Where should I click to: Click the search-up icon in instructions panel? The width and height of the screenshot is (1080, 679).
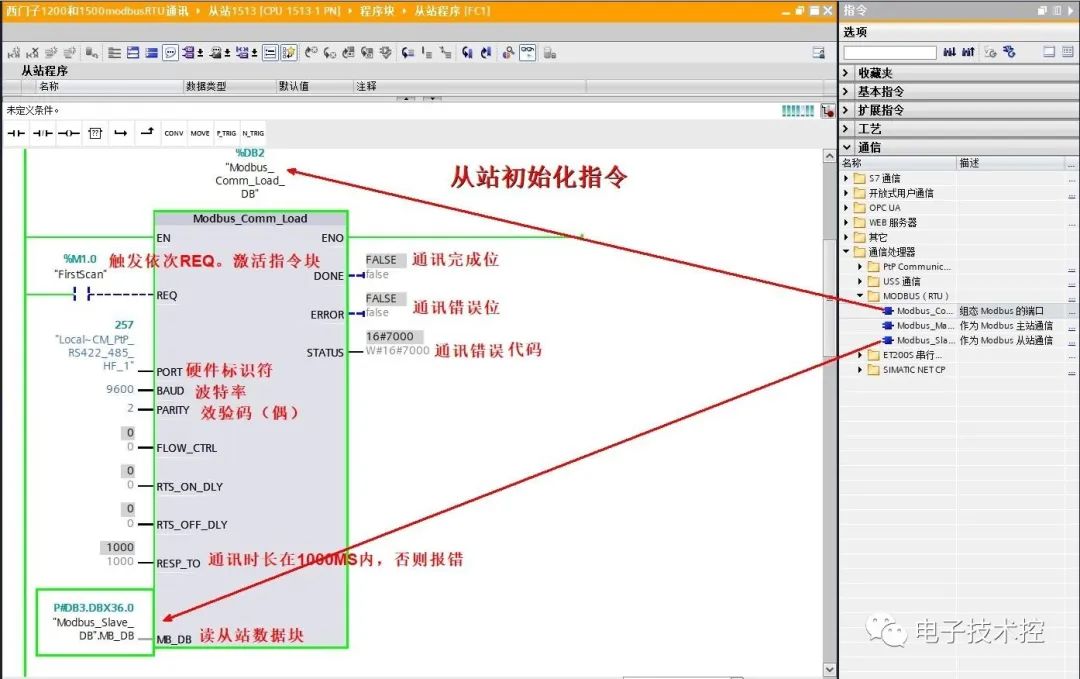pos(968,52)
